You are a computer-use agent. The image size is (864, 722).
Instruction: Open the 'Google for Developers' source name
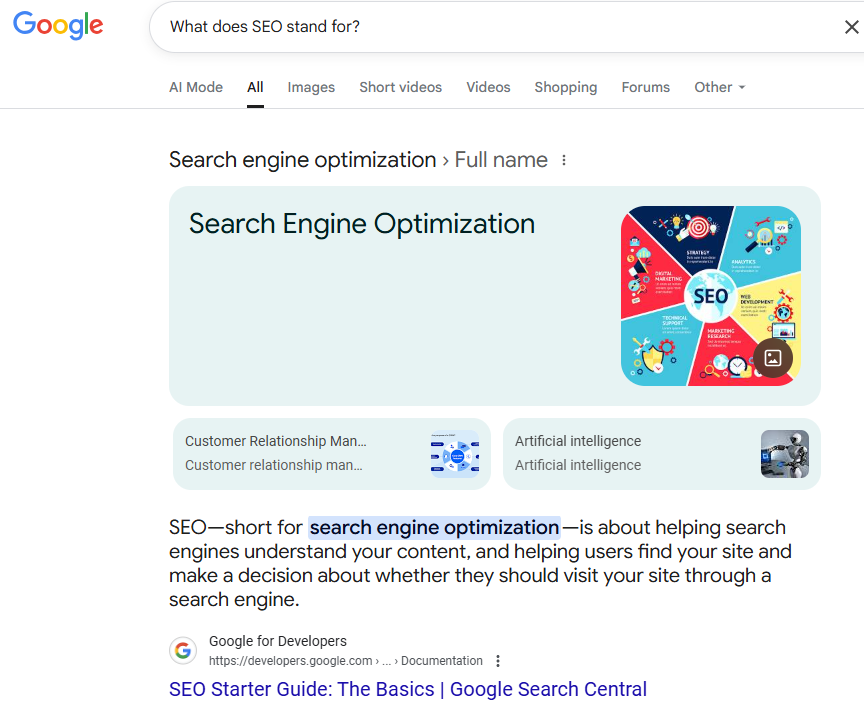click(278, 641)
